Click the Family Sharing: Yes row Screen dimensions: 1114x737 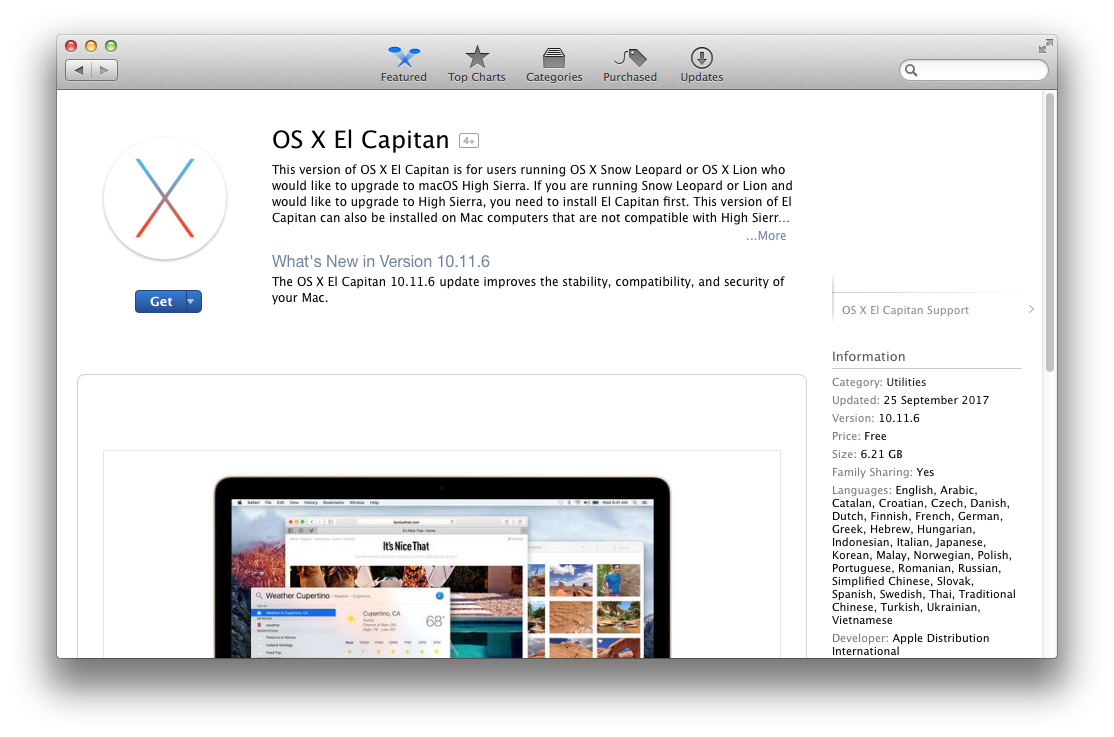883,472
